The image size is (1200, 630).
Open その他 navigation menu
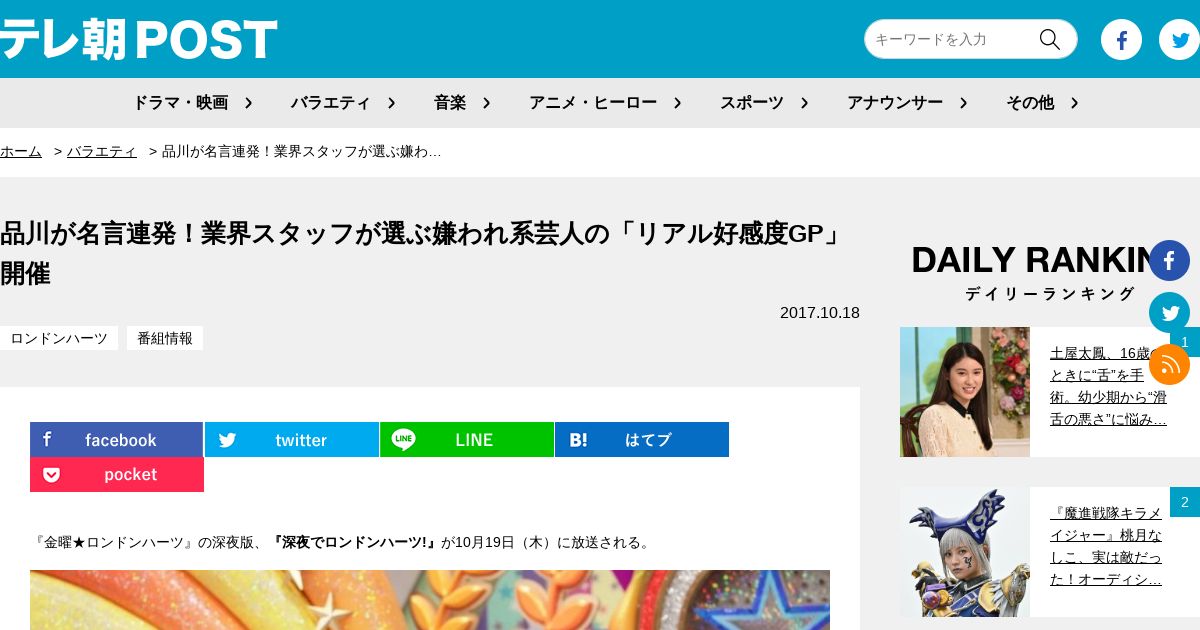pos(1030,102)
